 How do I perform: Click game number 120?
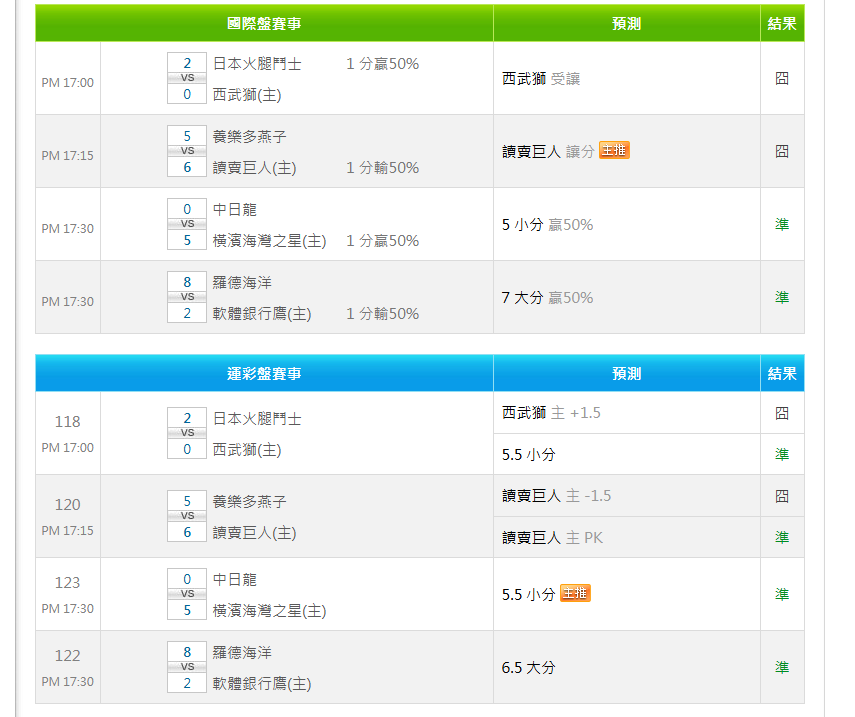pos(68,504)
